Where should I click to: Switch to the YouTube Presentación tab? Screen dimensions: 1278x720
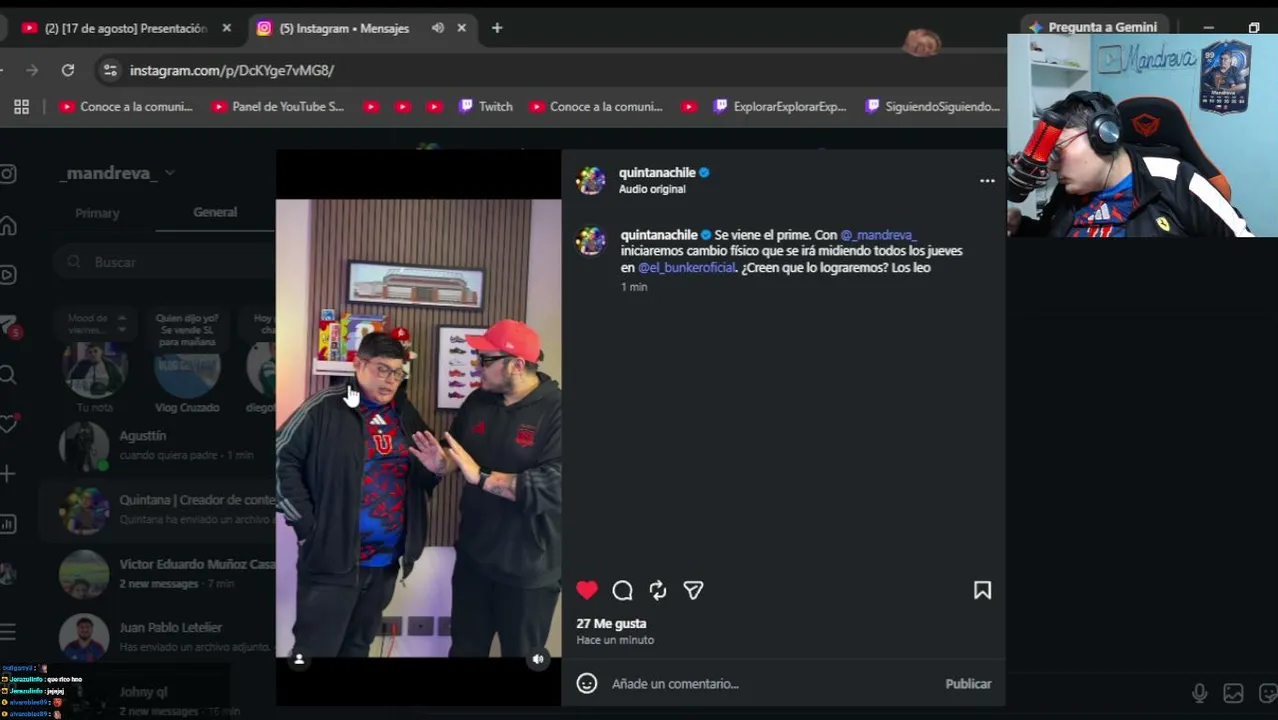click(125, 28)
